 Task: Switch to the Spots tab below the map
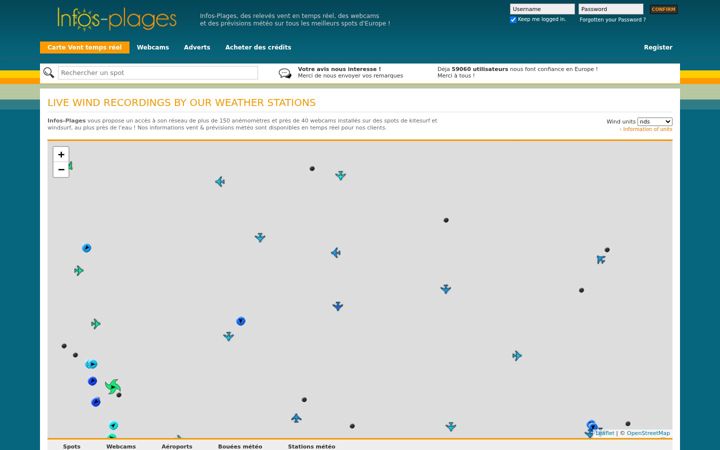(x=72, y=446)
